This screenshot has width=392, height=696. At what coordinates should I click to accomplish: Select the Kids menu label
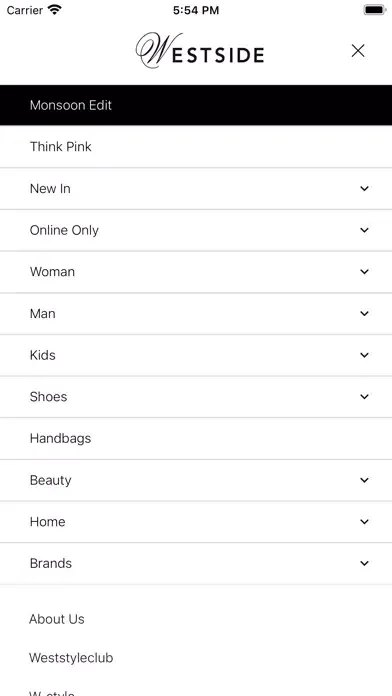coord(43,355)
